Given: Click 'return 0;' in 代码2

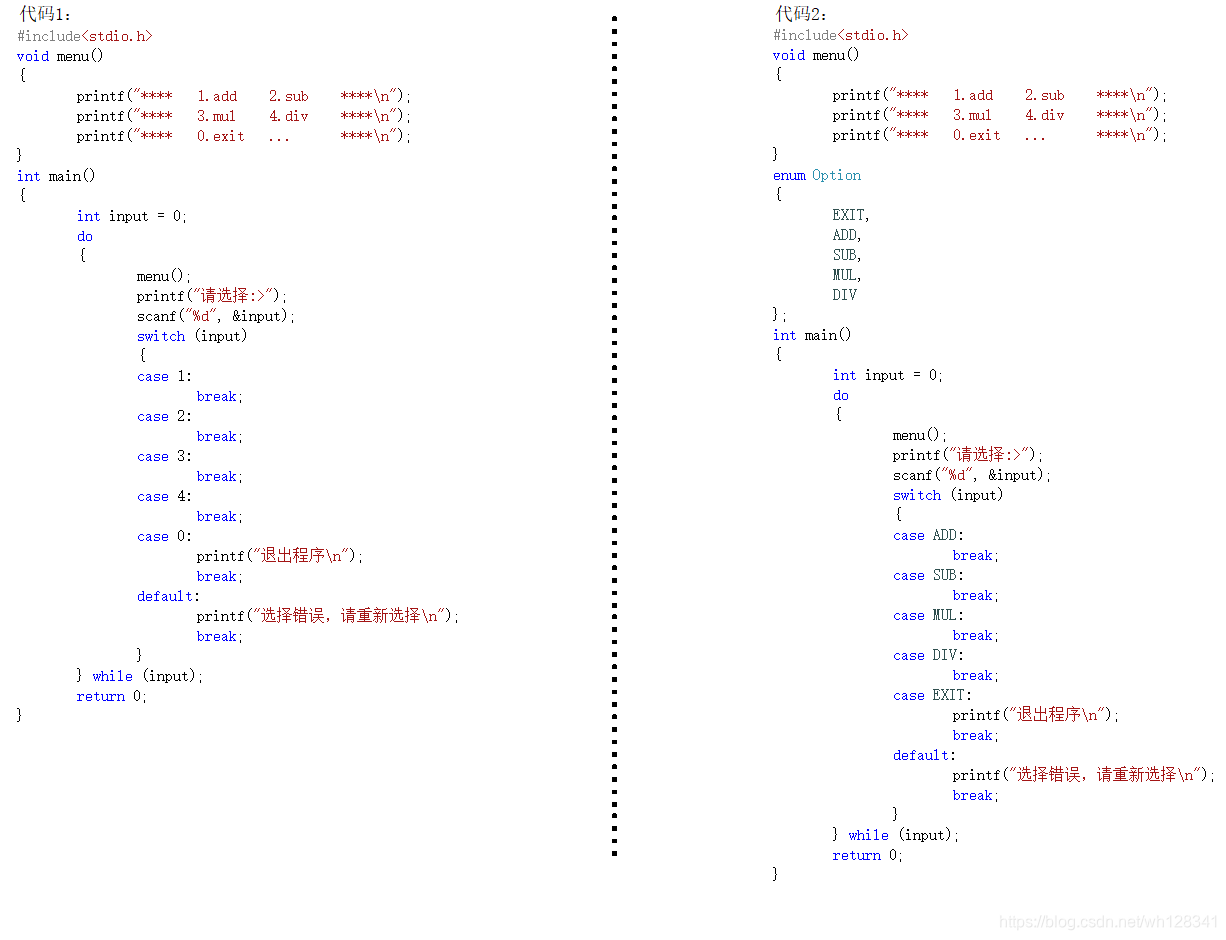Looking at the screenshot, I should [x=868, y=855].
